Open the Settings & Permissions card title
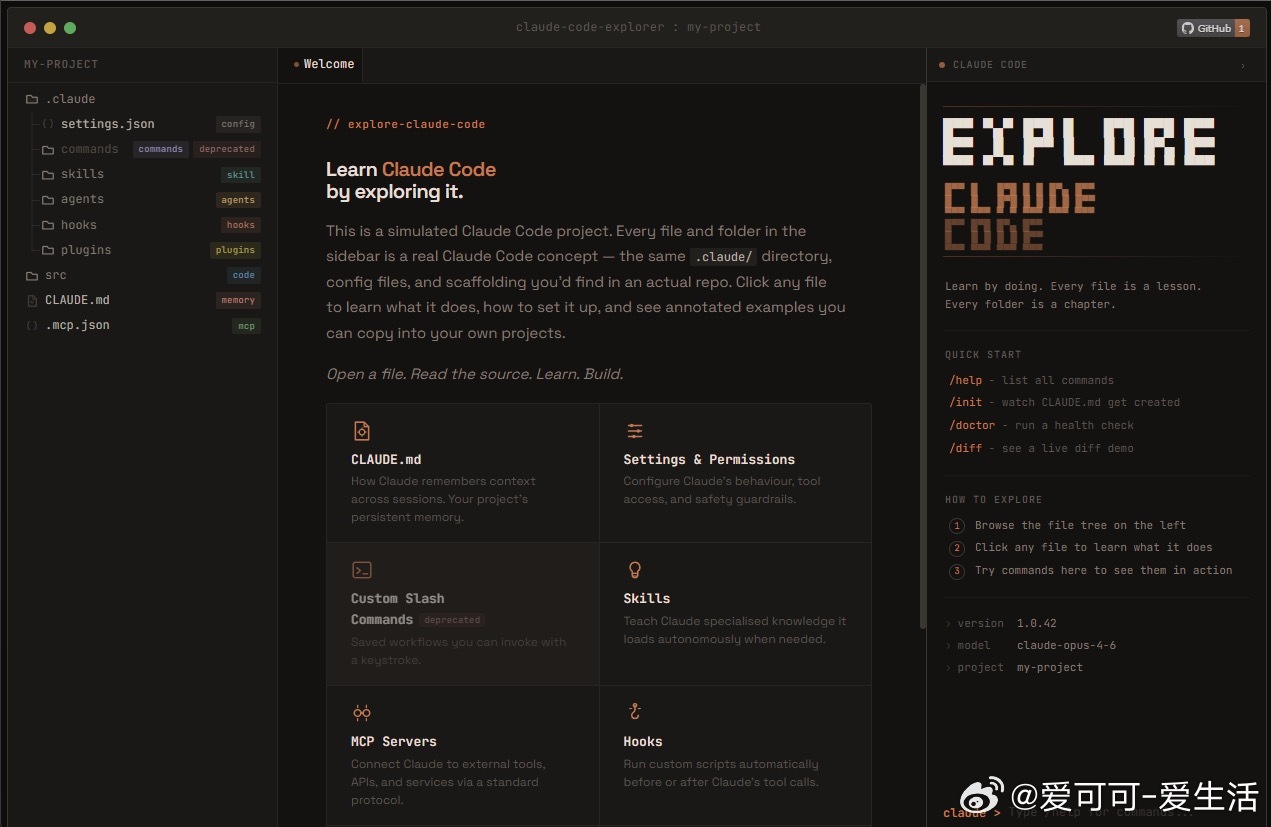Screen dimensions: 1271x827 709,459
